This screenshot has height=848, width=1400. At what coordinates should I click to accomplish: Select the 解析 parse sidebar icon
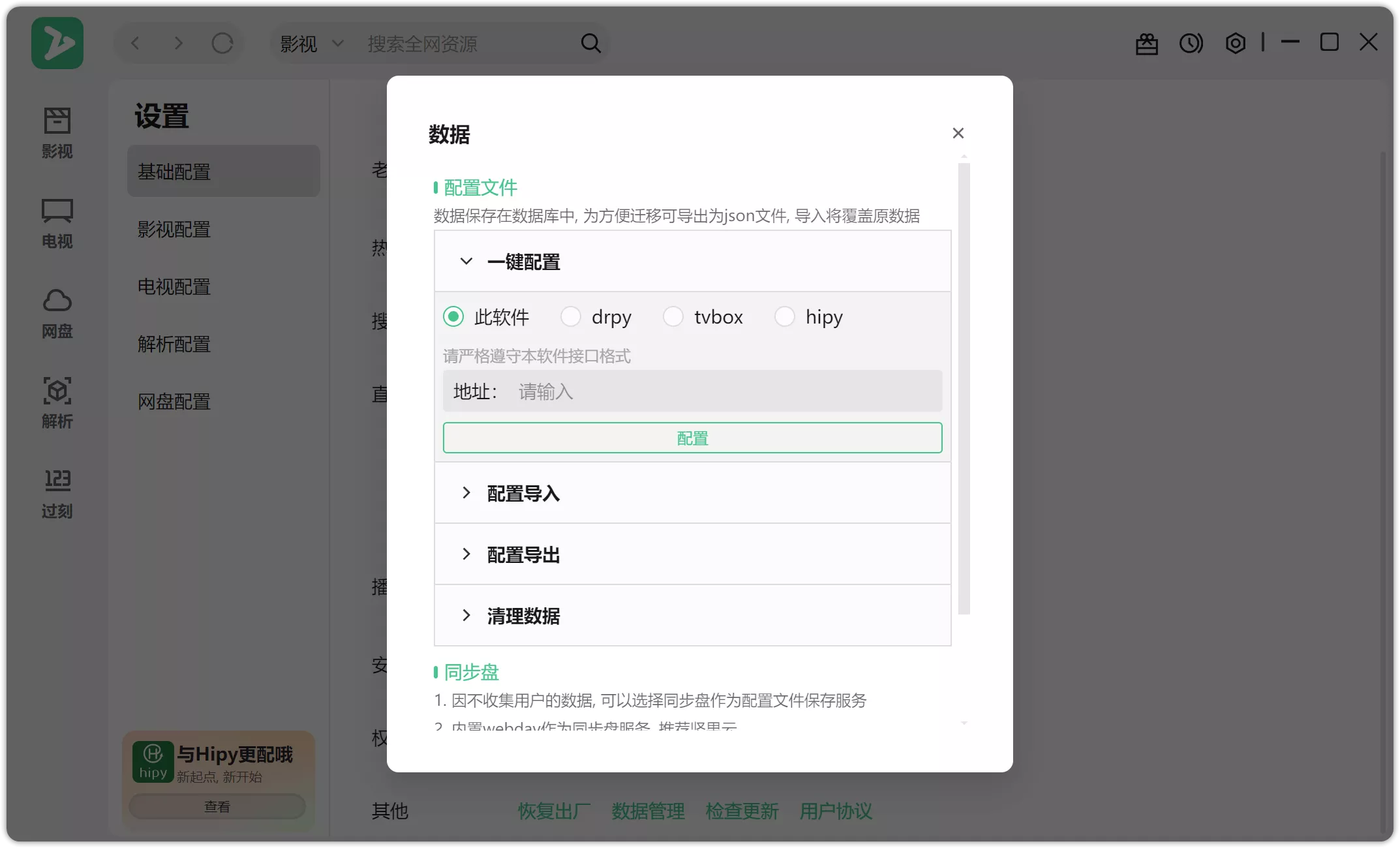57,402
